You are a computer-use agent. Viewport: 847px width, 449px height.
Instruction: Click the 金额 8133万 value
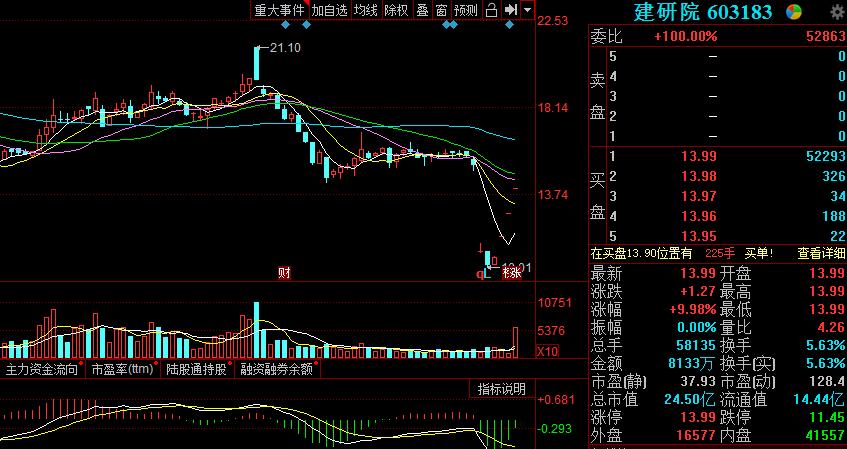(693, 363)
